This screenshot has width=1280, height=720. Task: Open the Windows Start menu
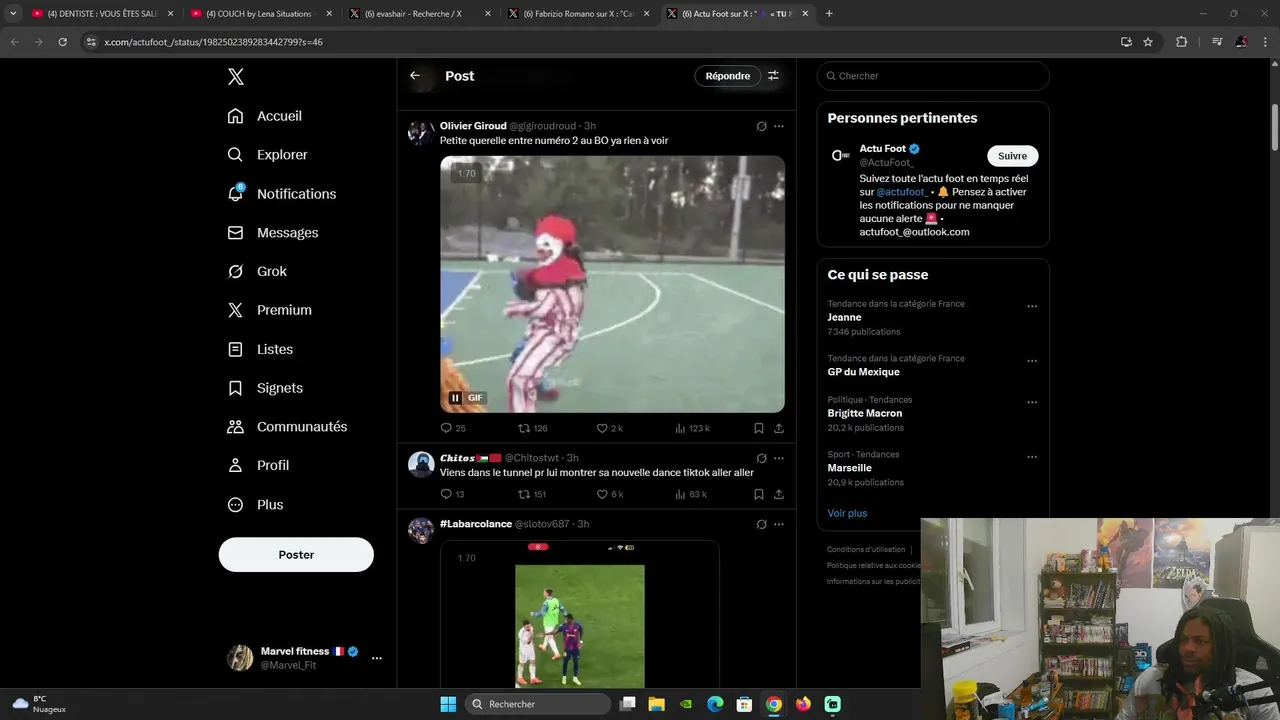448,704
